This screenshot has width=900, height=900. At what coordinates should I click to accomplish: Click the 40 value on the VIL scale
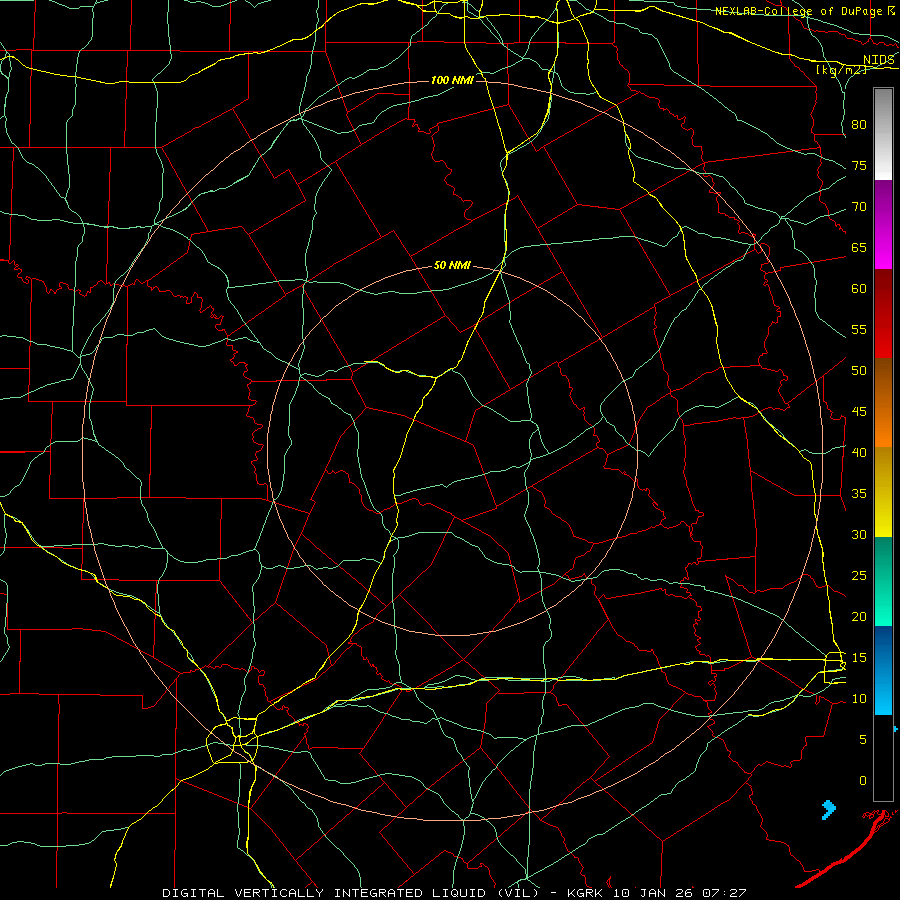859,452
